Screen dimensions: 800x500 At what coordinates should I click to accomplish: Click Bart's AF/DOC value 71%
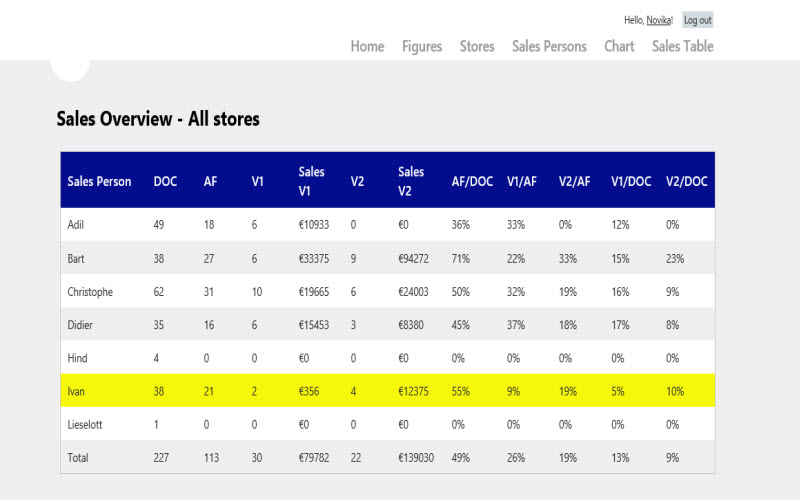click(460, 259)
